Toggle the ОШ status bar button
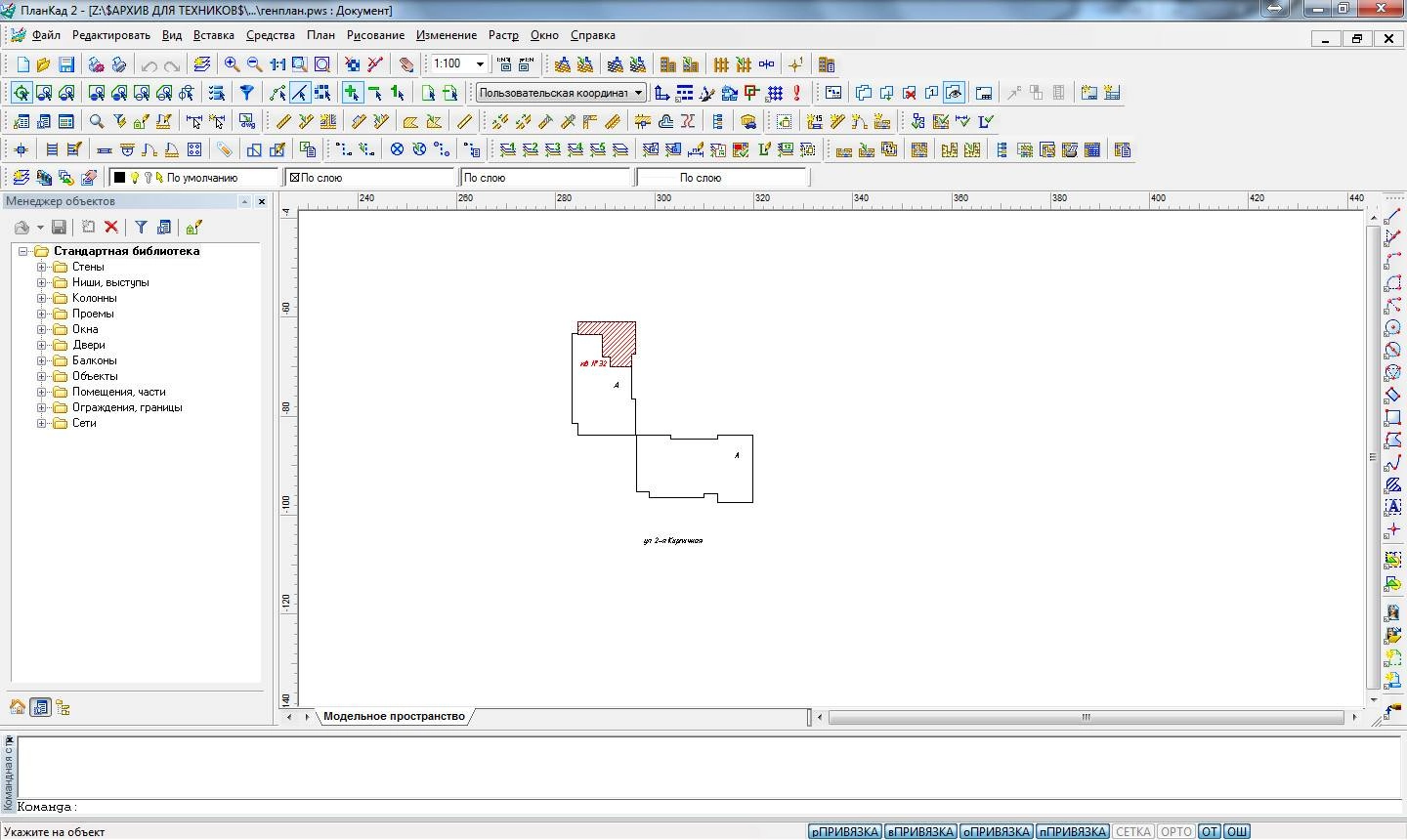This screenshot has height=840, width=1407. tap(1237, 831)
